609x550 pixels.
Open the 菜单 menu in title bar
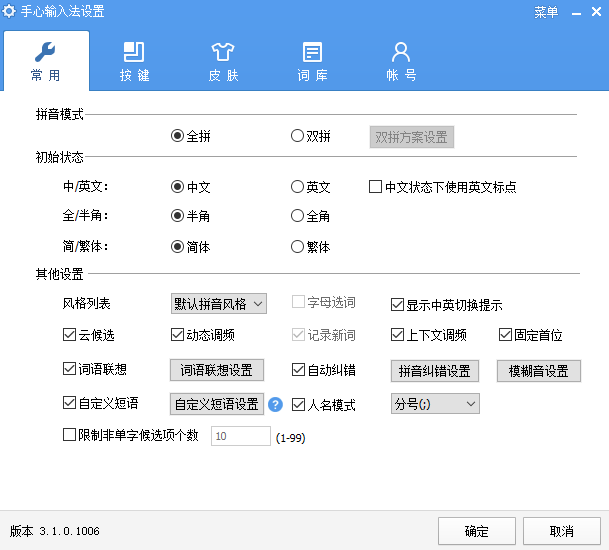546,12
